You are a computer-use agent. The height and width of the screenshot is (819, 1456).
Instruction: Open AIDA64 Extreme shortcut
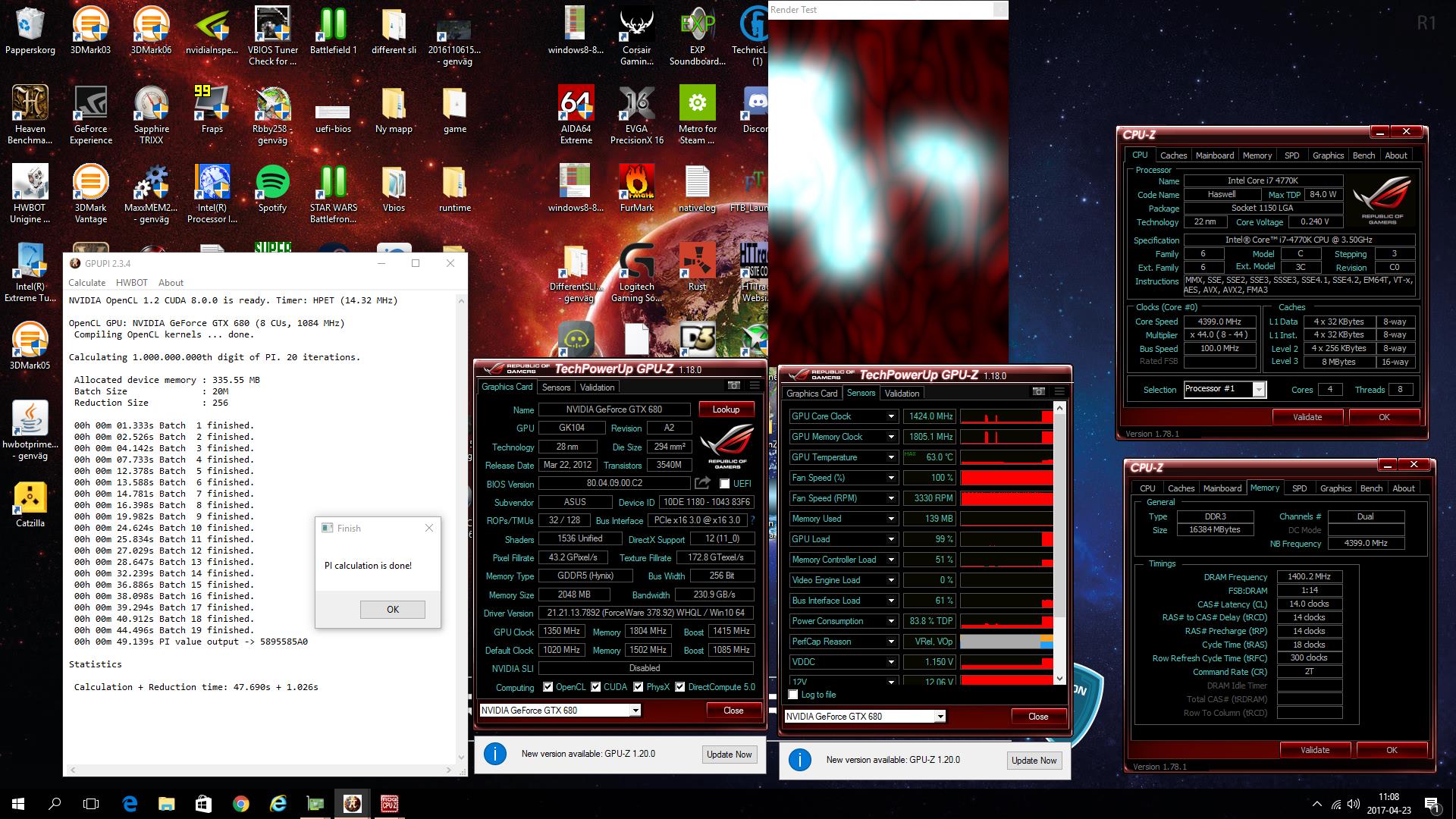[576, 114]
